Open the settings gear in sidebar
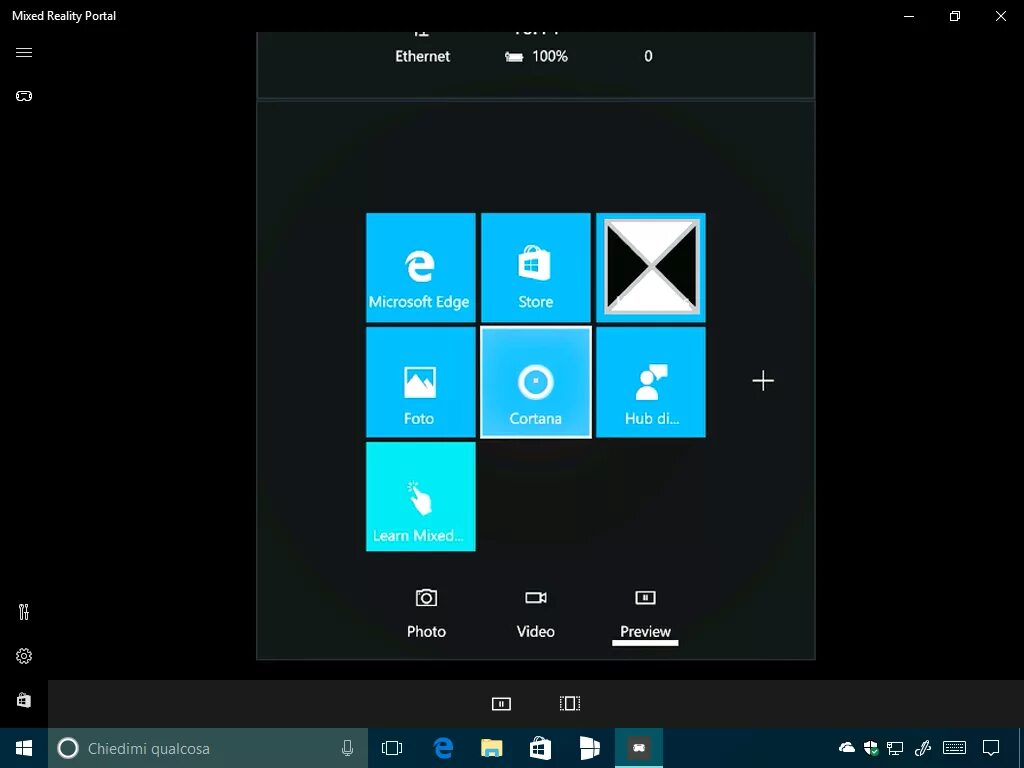1024x768 pixels. [x=24, y=656]
